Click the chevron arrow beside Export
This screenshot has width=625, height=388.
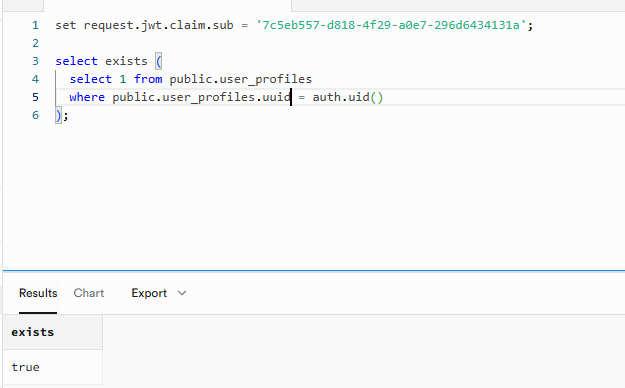tap(182, 293)
